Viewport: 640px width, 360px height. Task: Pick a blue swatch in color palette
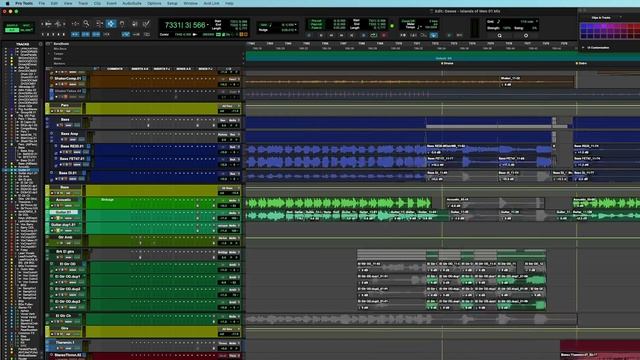(x=584, y=26)
